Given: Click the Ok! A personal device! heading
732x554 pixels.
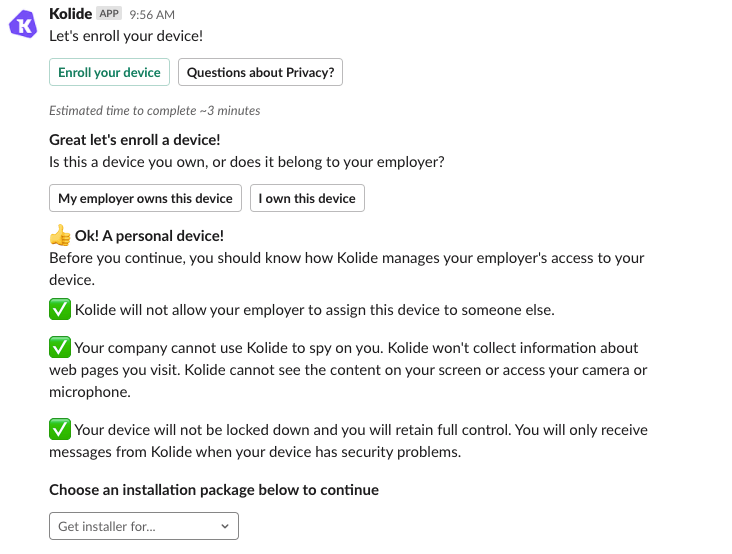Looking at the screenshot, I should pos(149,236).
